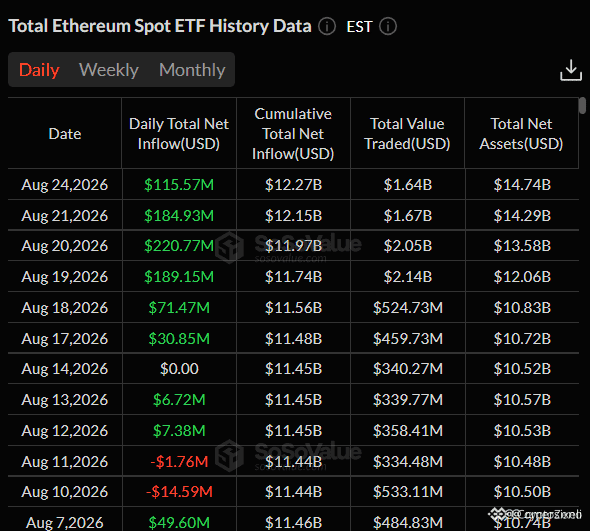Viewport: 590px width, 531px height.
Task: Click the $184.93M inflow value
Action: point(179,216)
